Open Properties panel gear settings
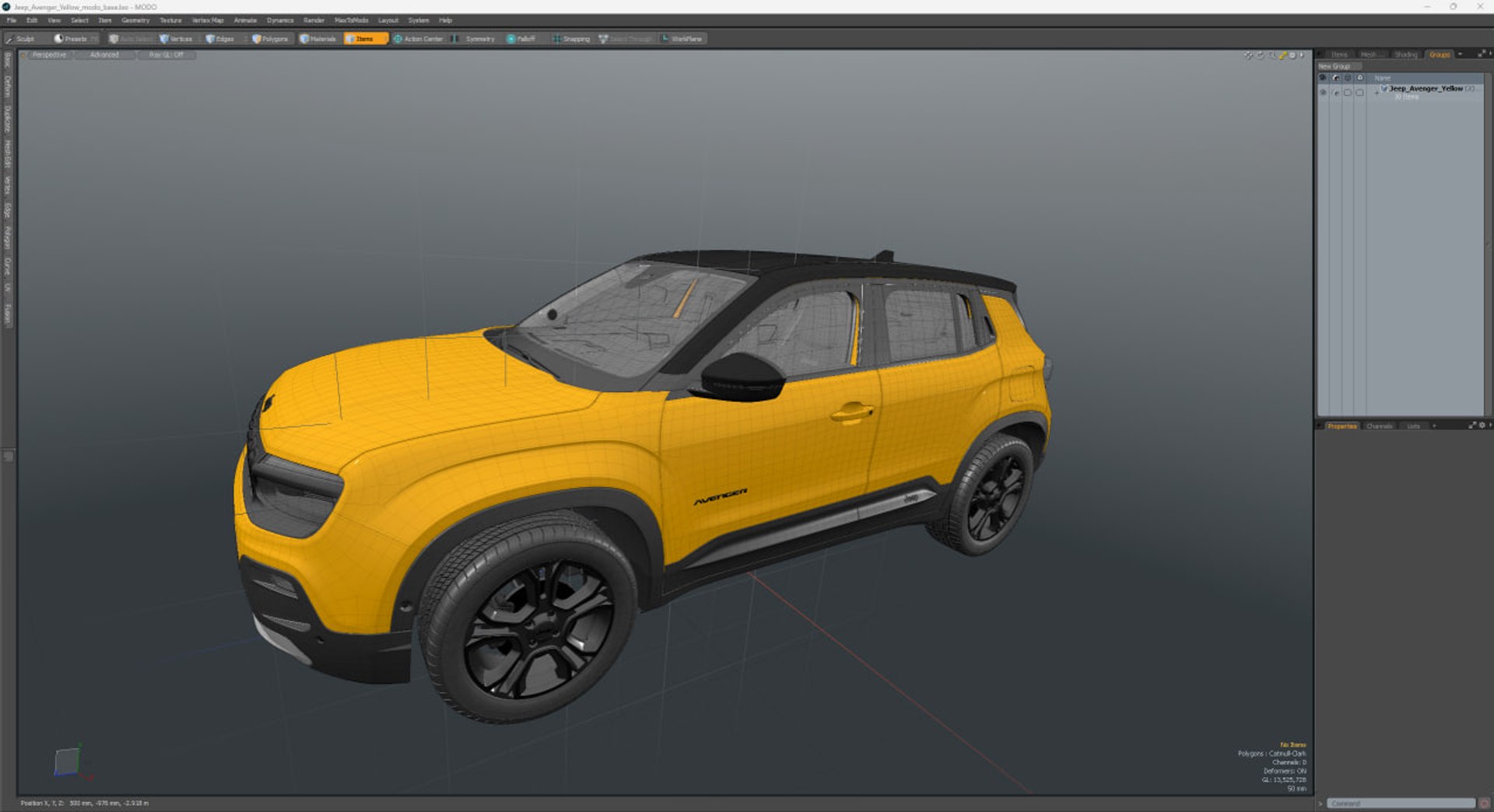 (x=1482, y=425)
